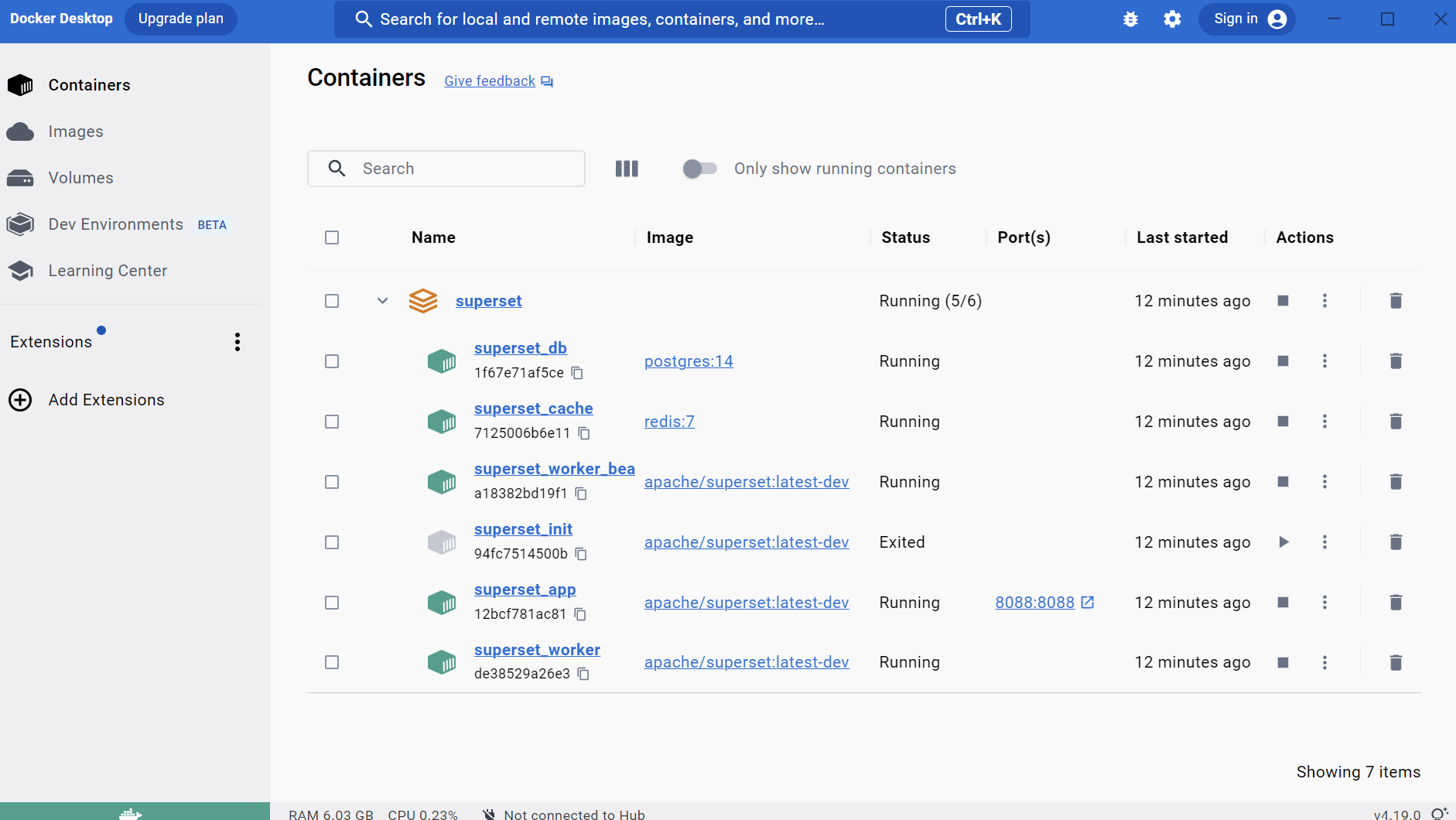Copy superset_app container ID 12bcf781ac81
Viewport: 1456px width, 820px height.
click(580, 614)
